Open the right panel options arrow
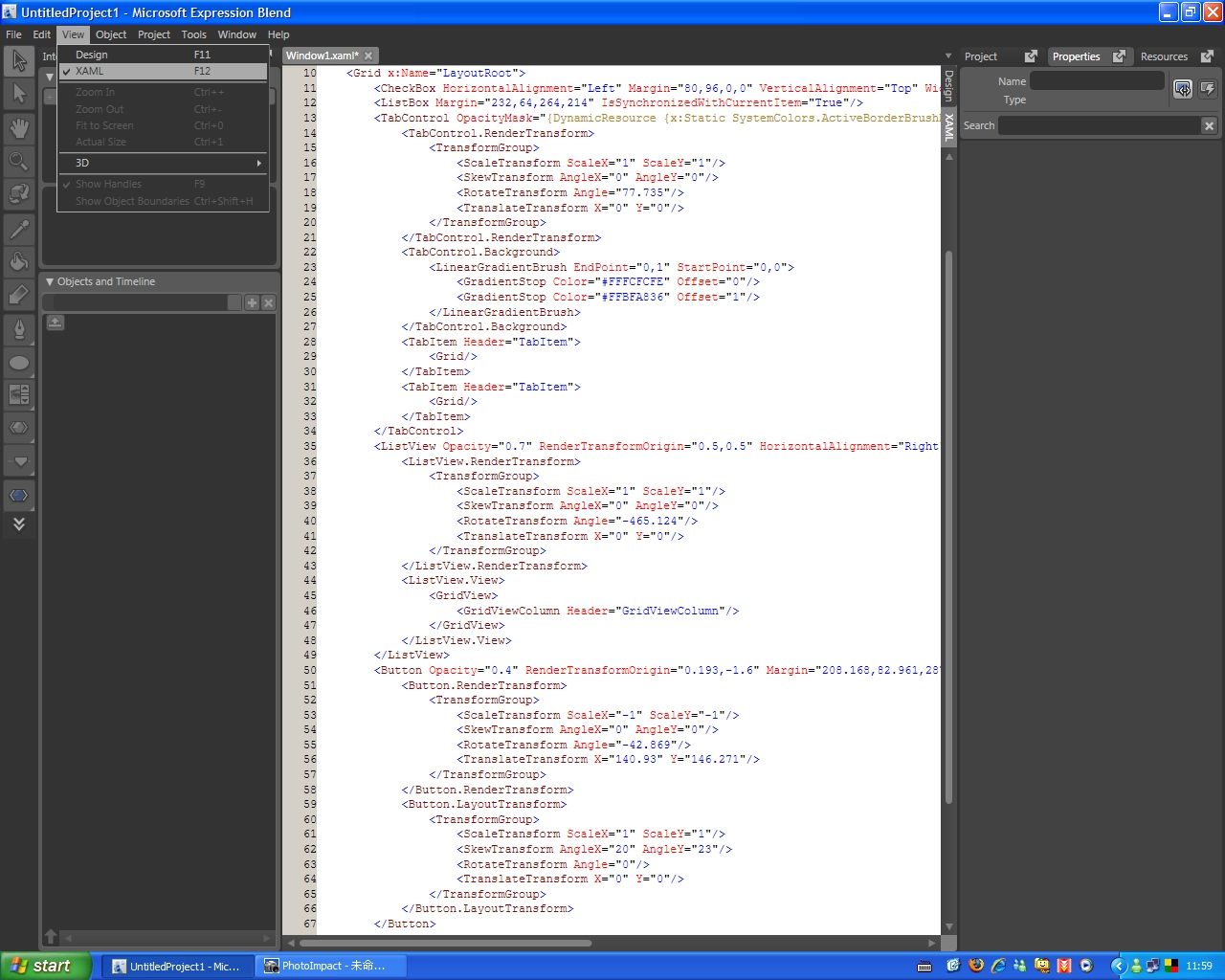 click(x=948, y=56)
